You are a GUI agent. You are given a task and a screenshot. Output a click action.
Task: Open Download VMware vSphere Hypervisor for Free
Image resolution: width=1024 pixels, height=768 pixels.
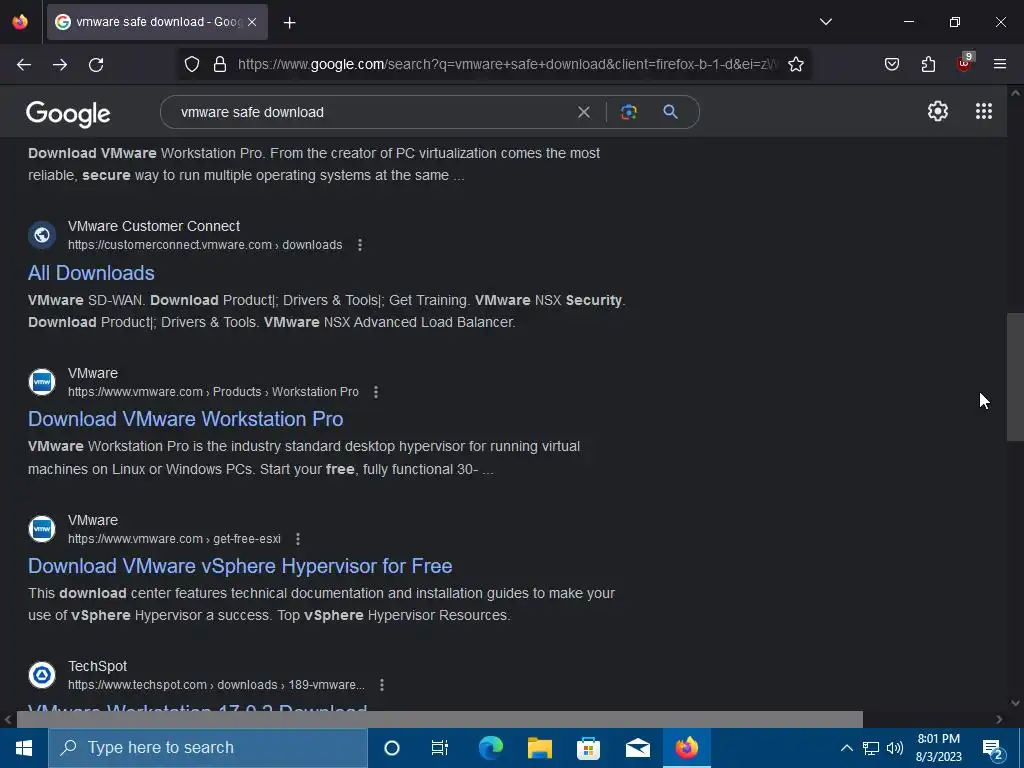click(240, 566)
